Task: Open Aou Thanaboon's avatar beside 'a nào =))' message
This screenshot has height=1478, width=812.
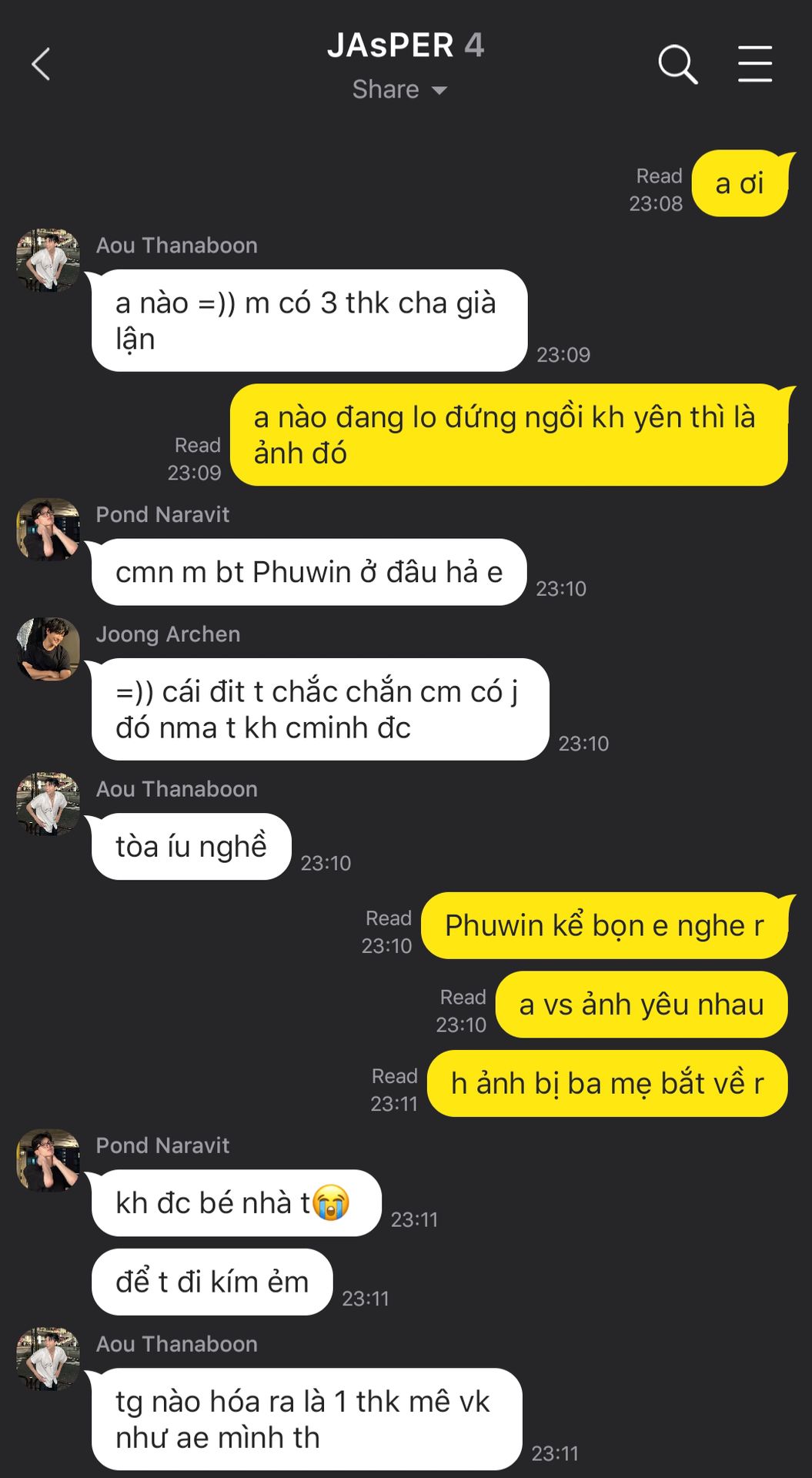Action: 48,260
